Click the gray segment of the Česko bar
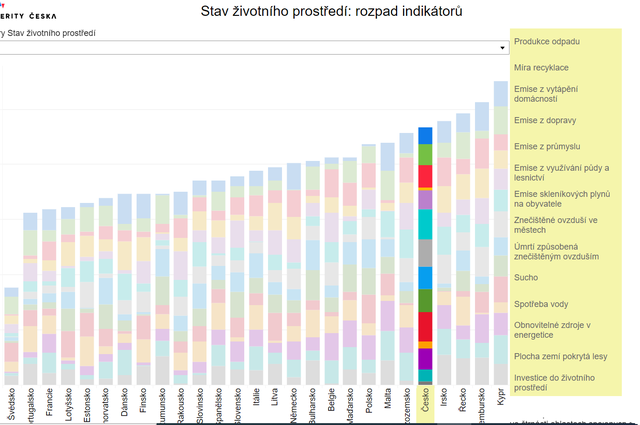This screenshot has height=425, width=640. tap(425, 252)
